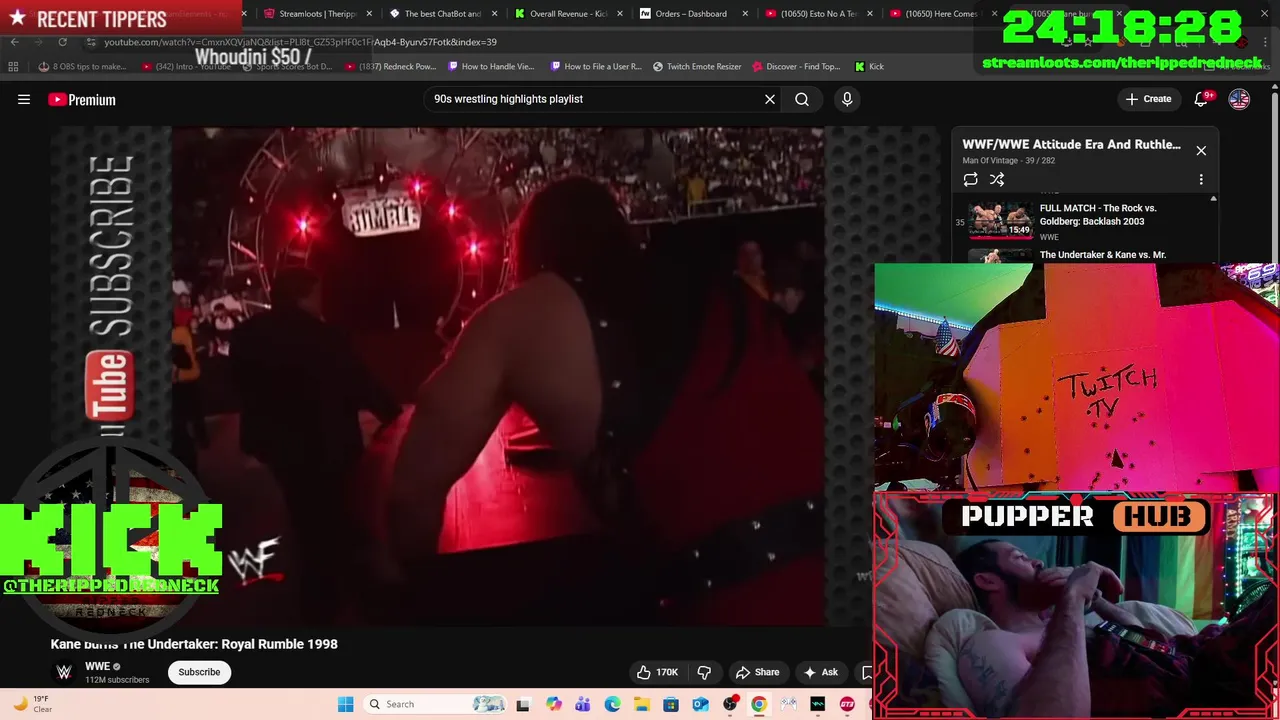
Task: Switch to (10650) Here Comes tab
Action: (935, 14)
